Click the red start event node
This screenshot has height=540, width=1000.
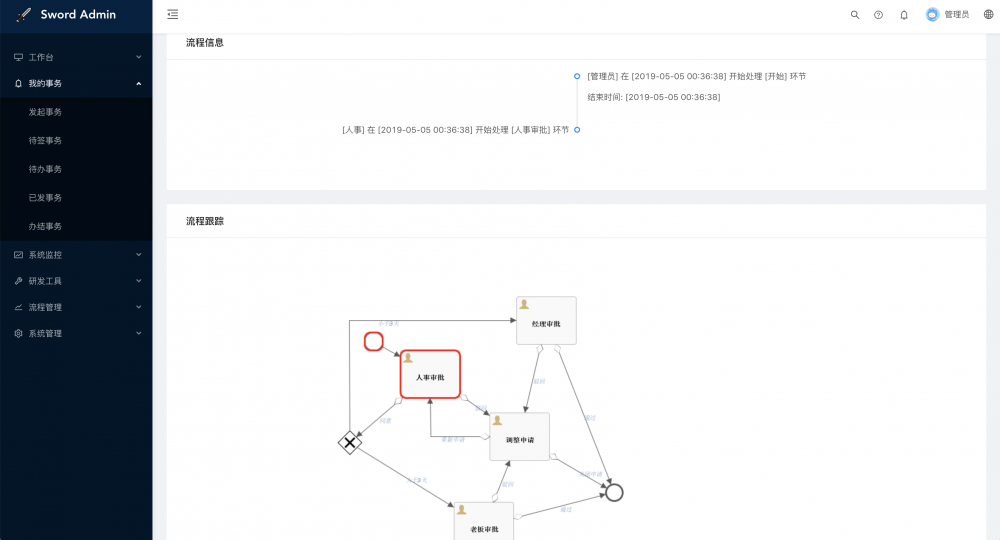pyautogui.click(x=373, y=342)
